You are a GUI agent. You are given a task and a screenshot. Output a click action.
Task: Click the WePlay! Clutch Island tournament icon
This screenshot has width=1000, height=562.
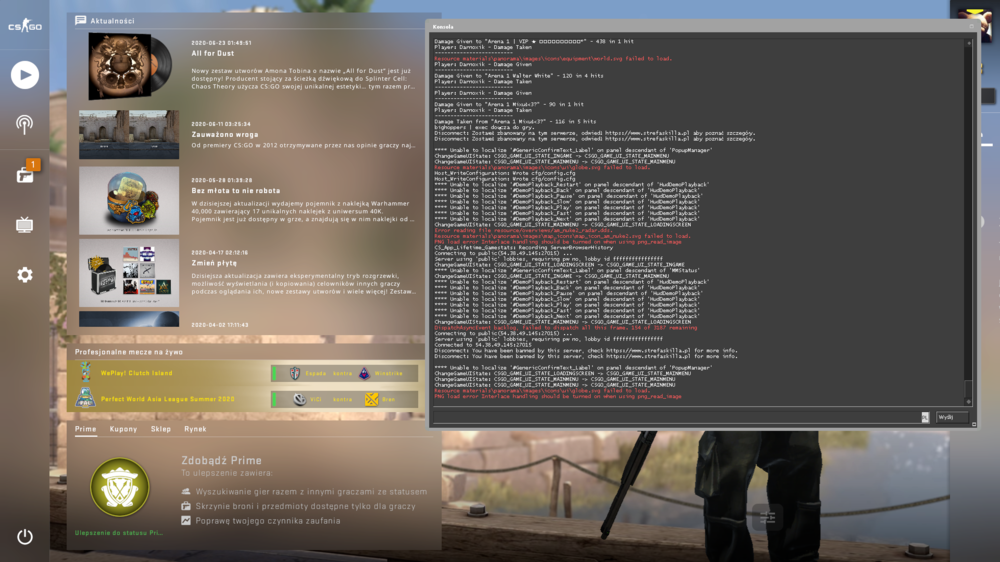coord(85,373)
